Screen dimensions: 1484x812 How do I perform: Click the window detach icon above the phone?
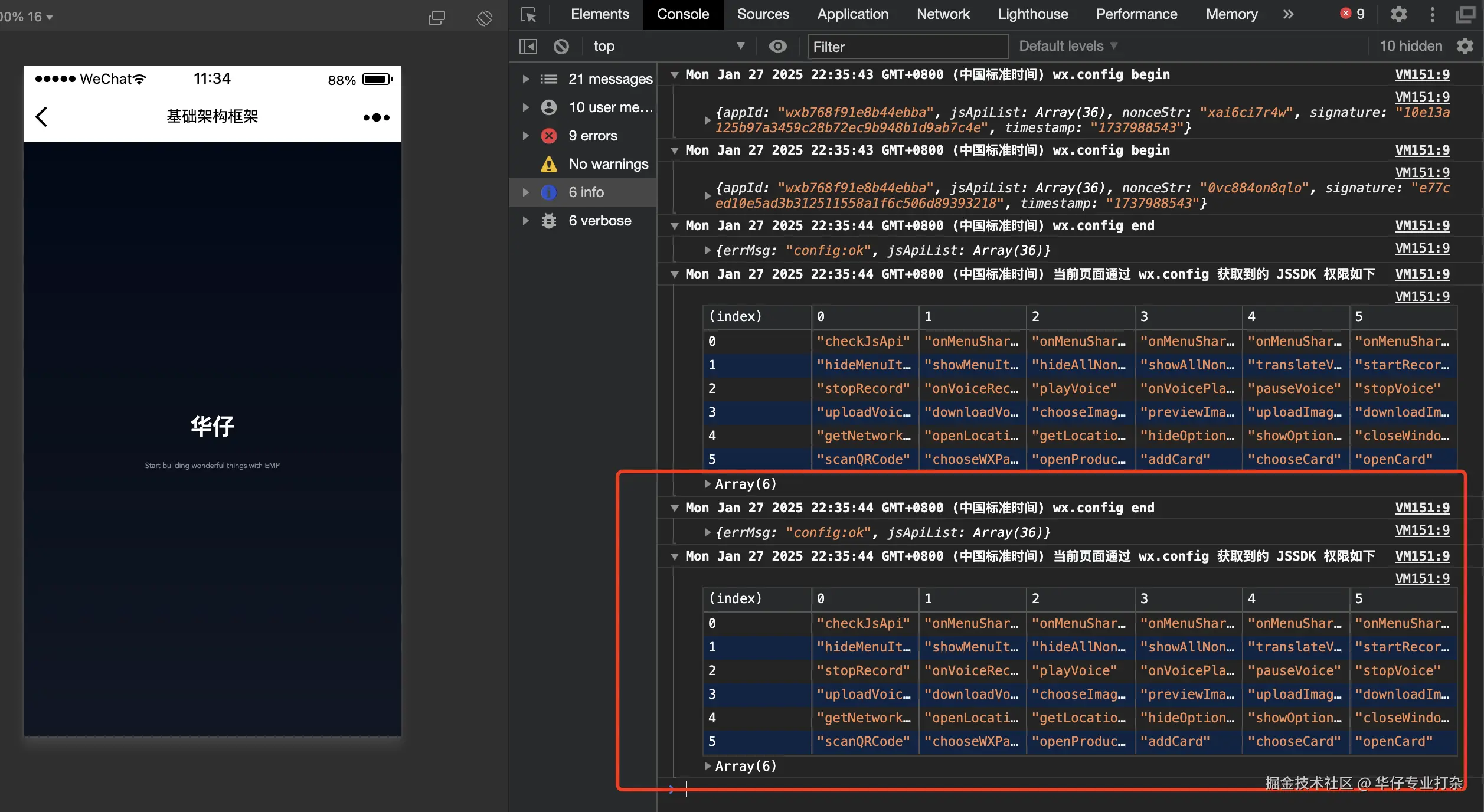coord(437,18)
